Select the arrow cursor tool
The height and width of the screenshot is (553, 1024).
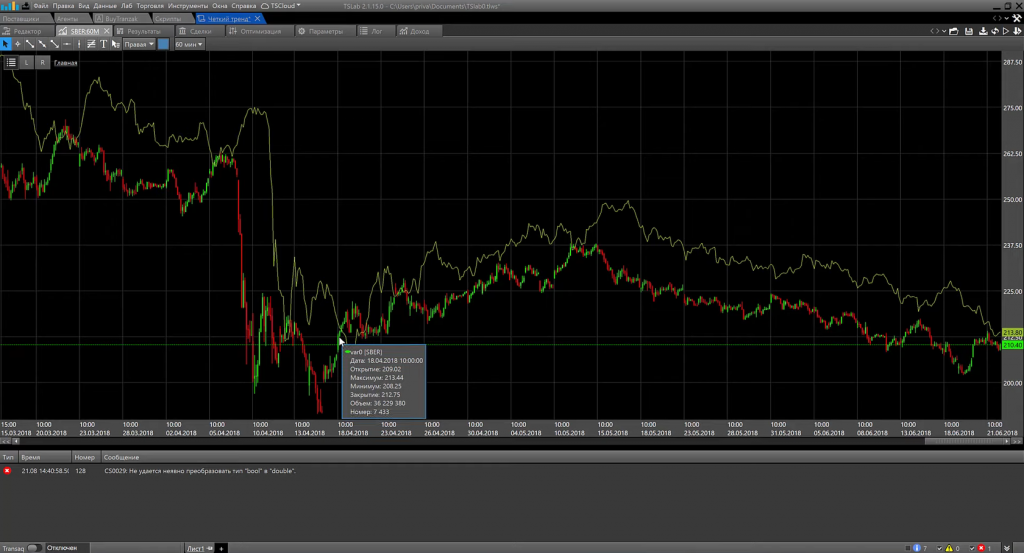(5, 44)
